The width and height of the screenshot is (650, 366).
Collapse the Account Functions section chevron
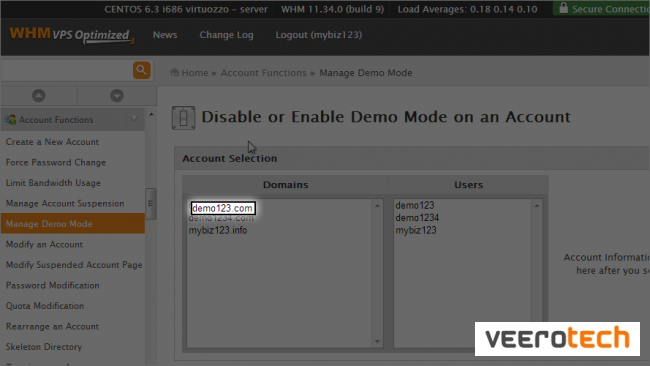tap(134, 119)
